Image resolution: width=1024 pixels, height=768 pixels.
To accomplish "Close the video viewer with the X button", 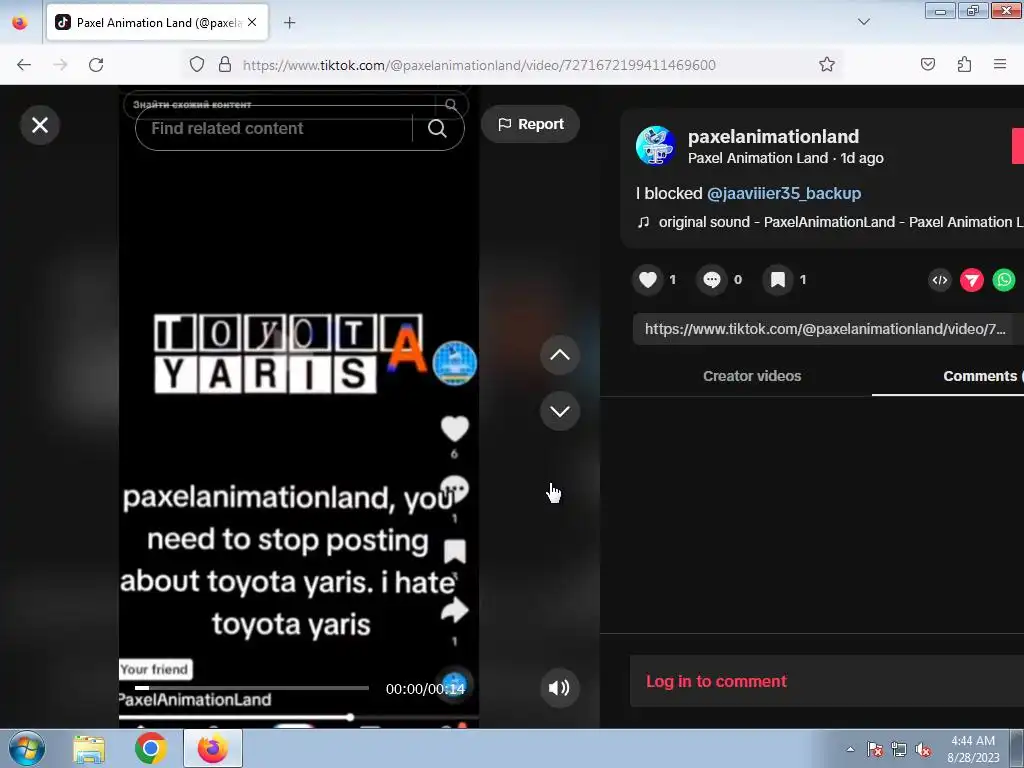I will (x=40, y=125).
